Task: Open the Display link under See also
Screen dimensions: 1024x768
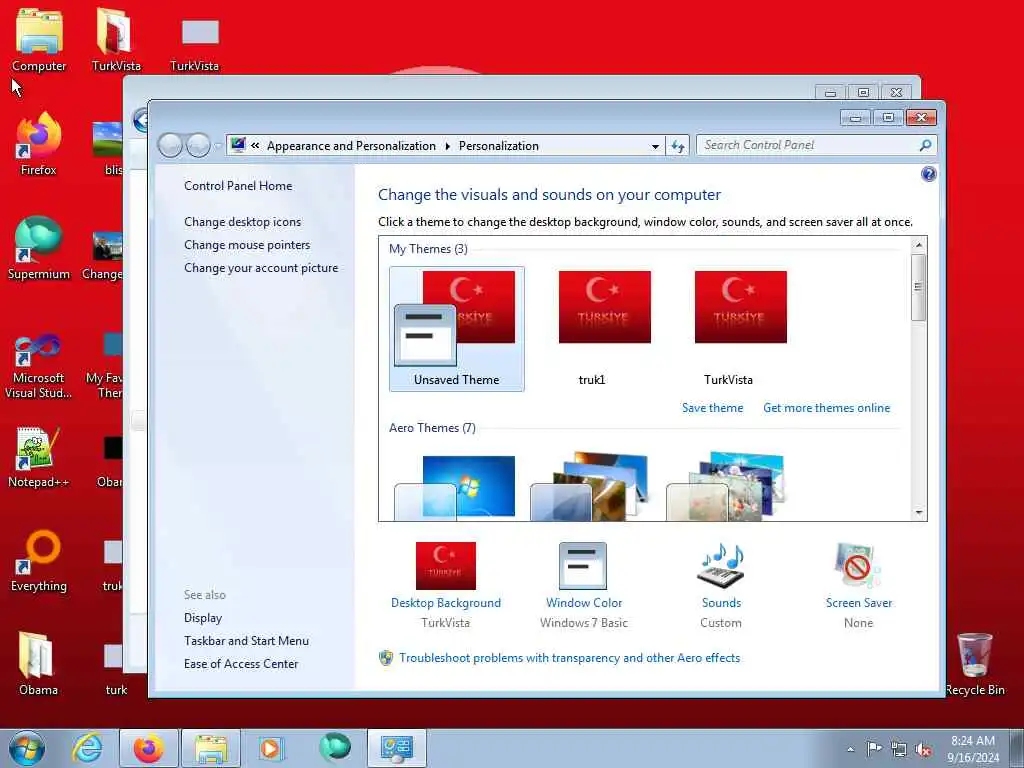Action: 202,618
